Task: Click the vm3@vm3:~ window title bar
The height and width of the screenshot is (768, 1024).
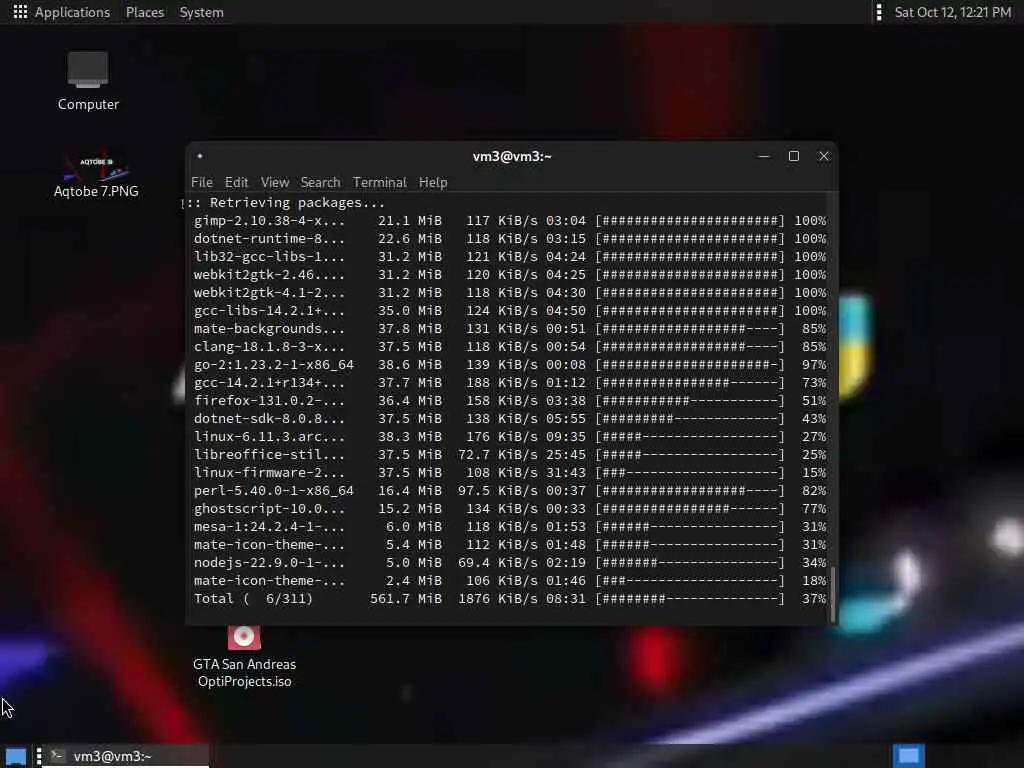Action: point(512,156)
